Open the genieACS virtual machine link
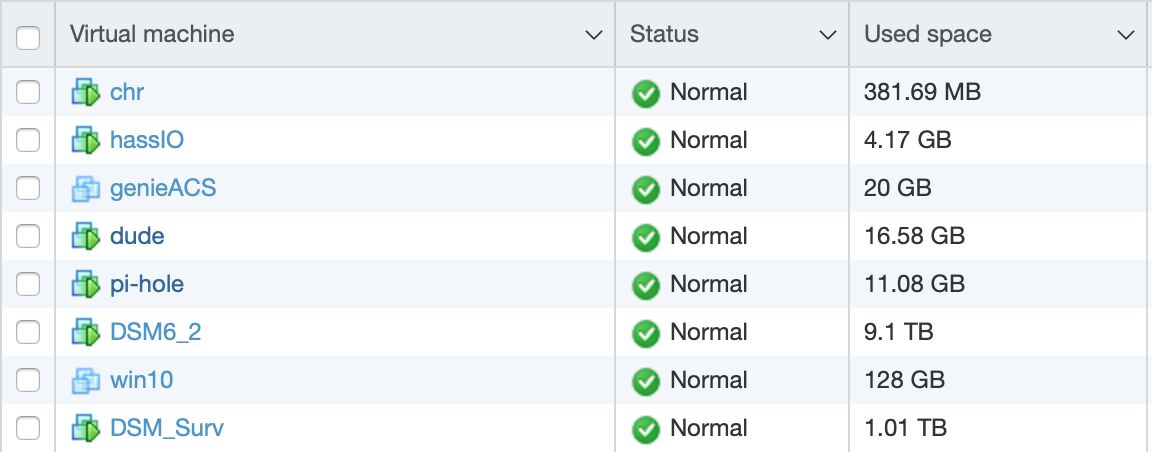 click(163, 188)
